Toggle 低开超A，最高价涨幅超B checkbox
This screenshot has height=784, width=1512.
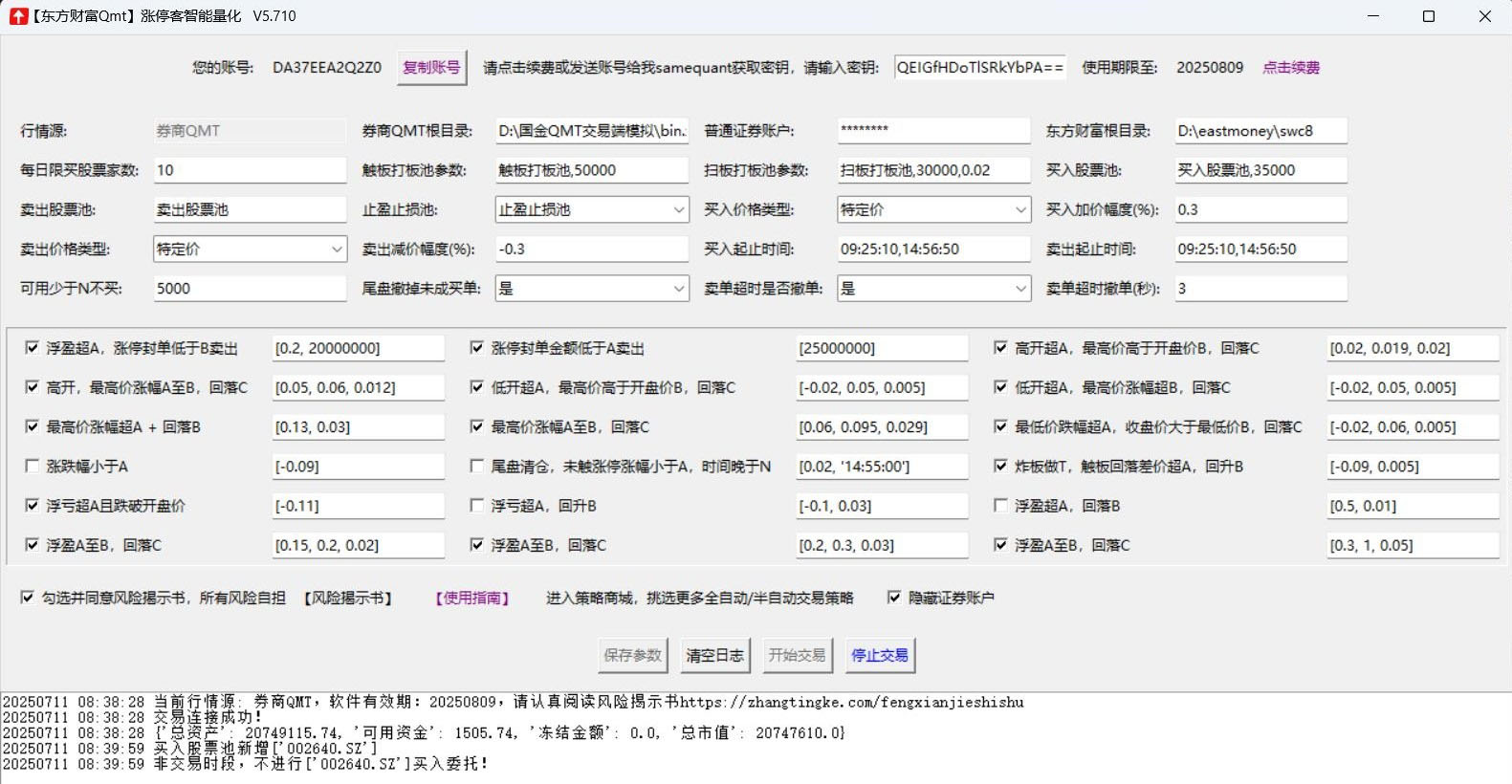point(1000,387)
